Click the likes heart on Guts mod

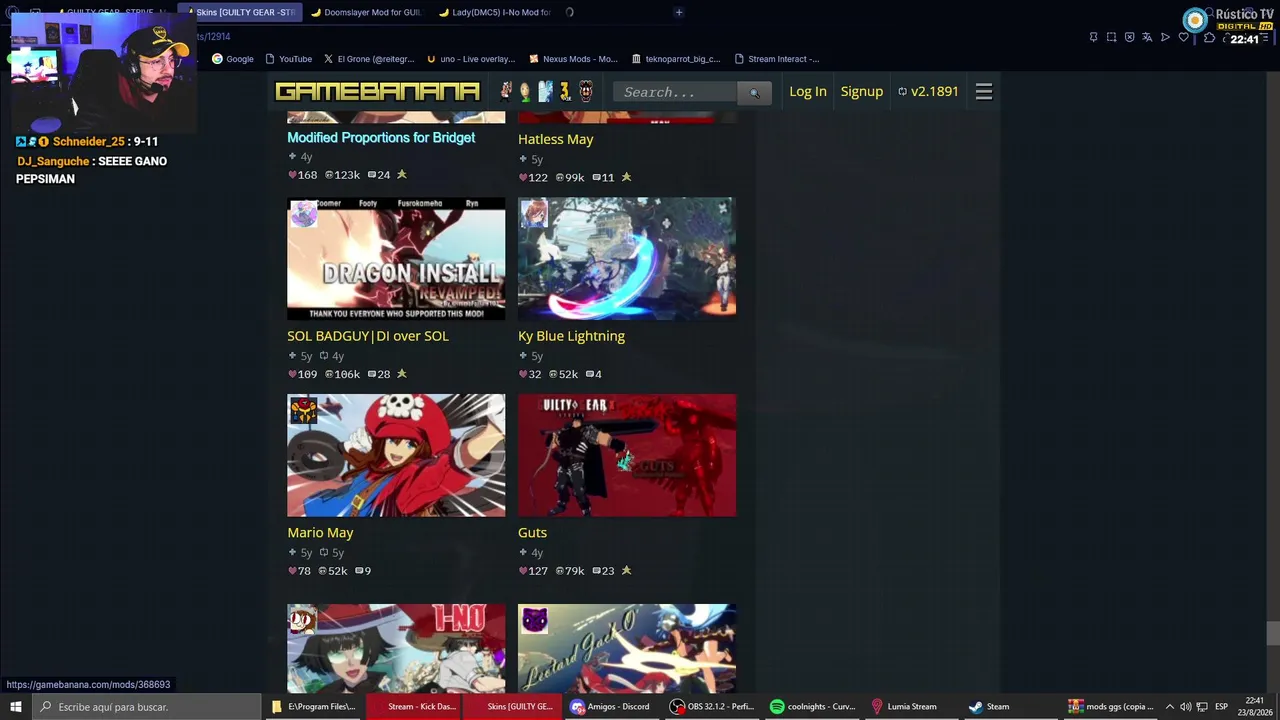523,571
